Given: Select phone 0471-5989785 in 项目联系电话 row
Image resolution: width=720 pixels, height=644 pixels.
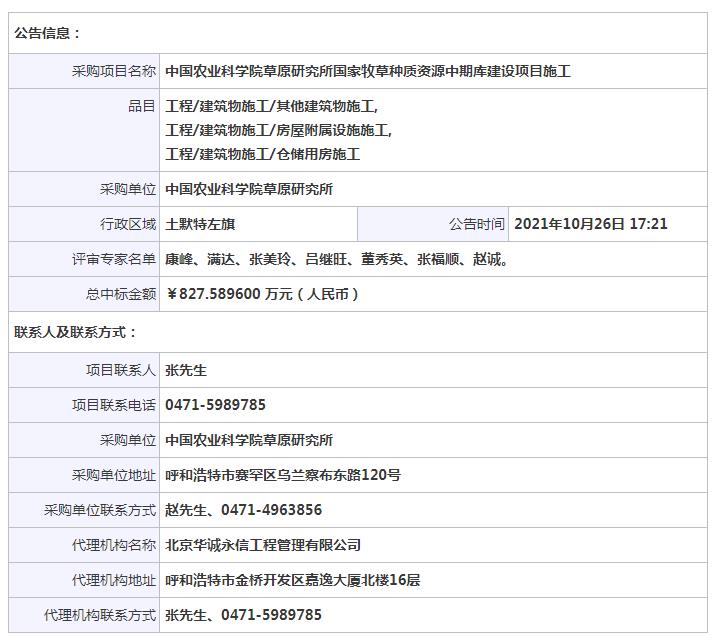Looking at the screenshot, I should pos(215,405).
